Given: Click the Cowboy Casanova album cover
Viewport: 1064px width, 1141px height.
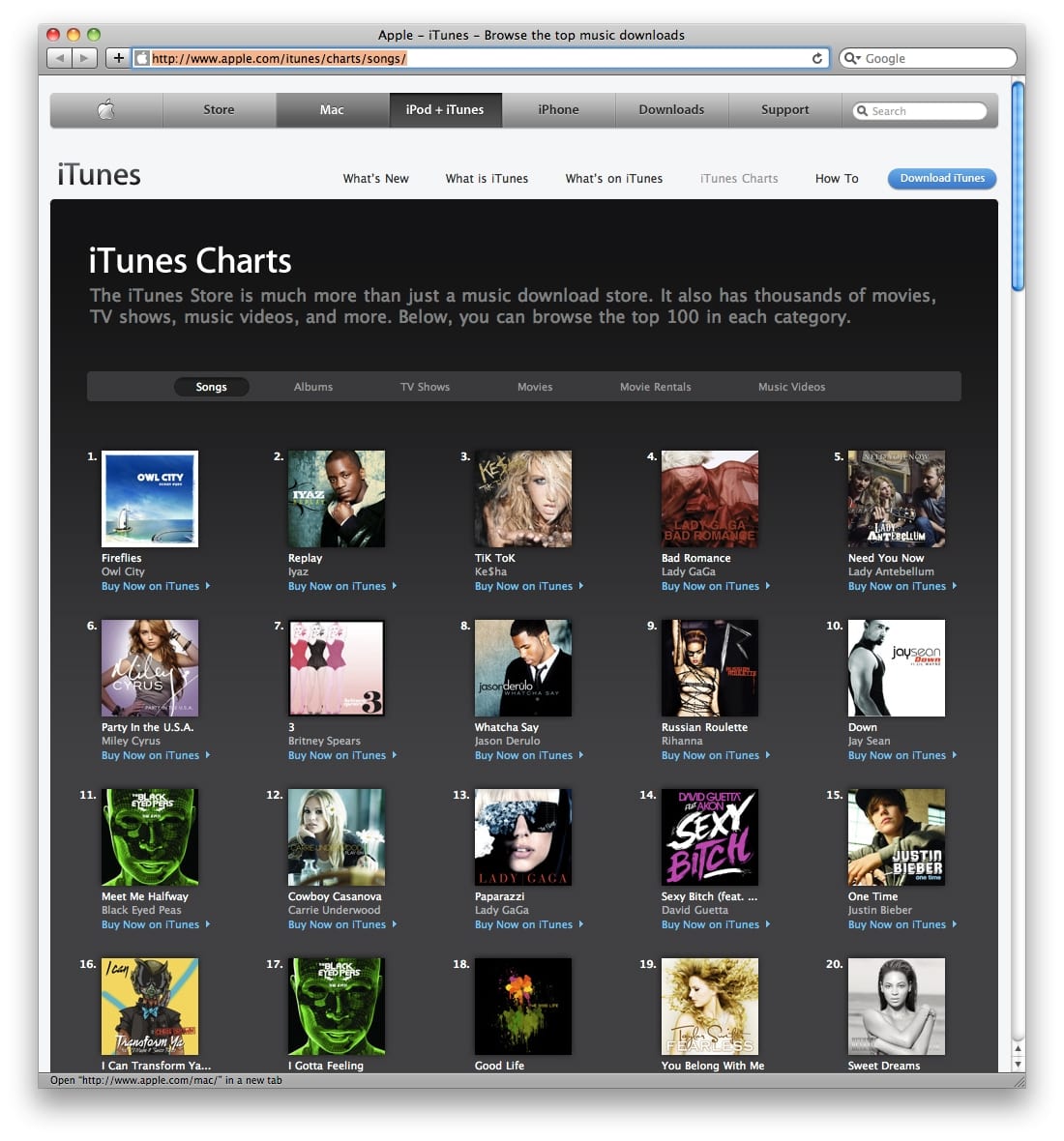Looking at the screenshot, I should [337, 837].
